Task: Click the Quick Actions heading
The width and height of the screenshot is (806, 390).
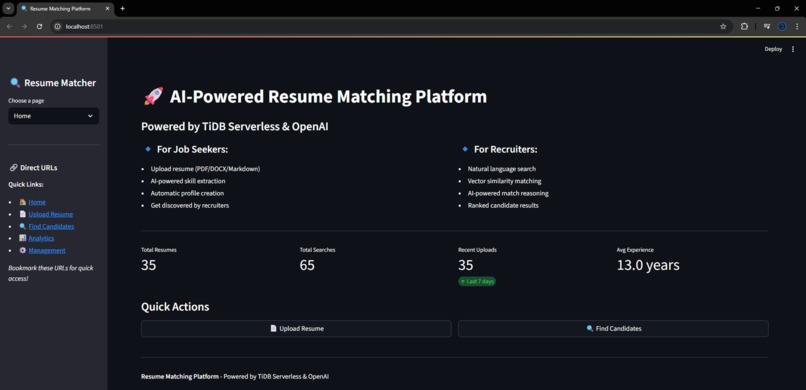Action: pyautogui.click(x=175, y=307)
